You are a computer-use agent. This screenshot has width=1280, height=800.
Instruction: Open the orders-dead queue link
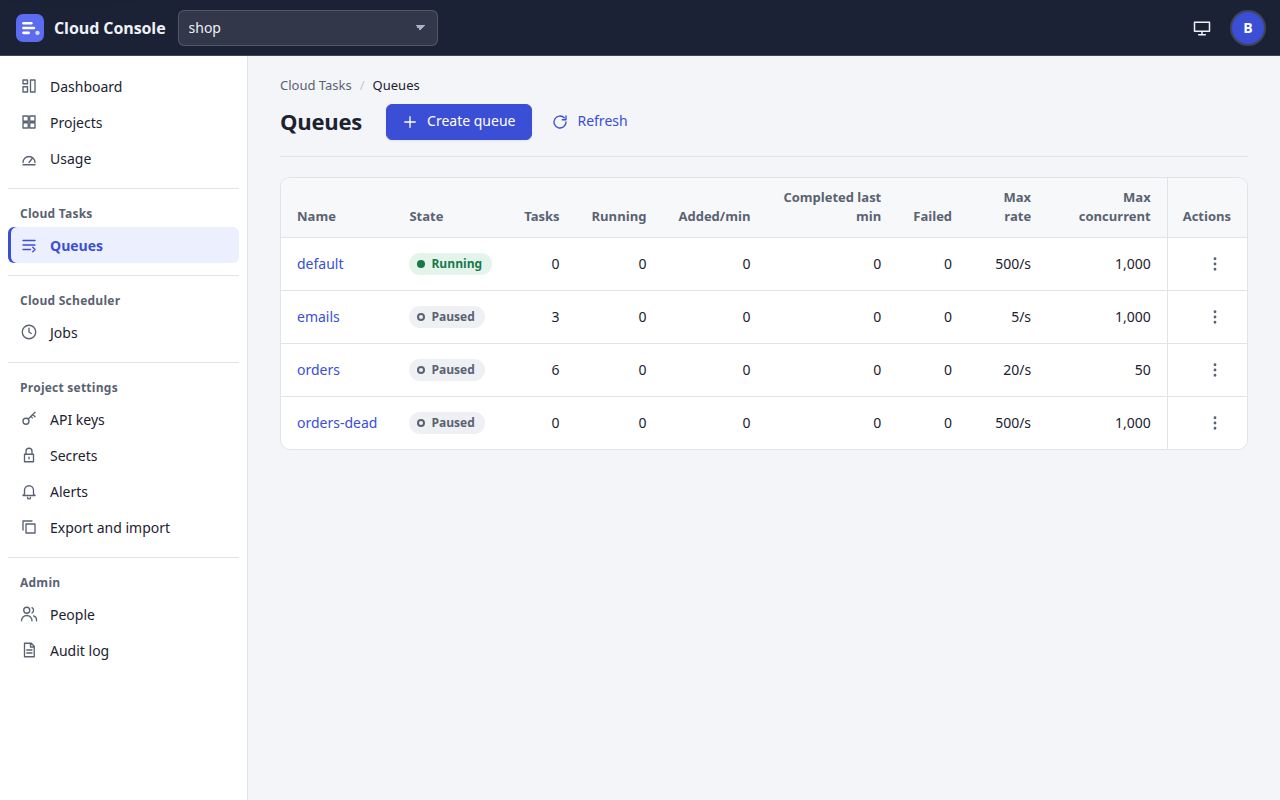(337, 423)
